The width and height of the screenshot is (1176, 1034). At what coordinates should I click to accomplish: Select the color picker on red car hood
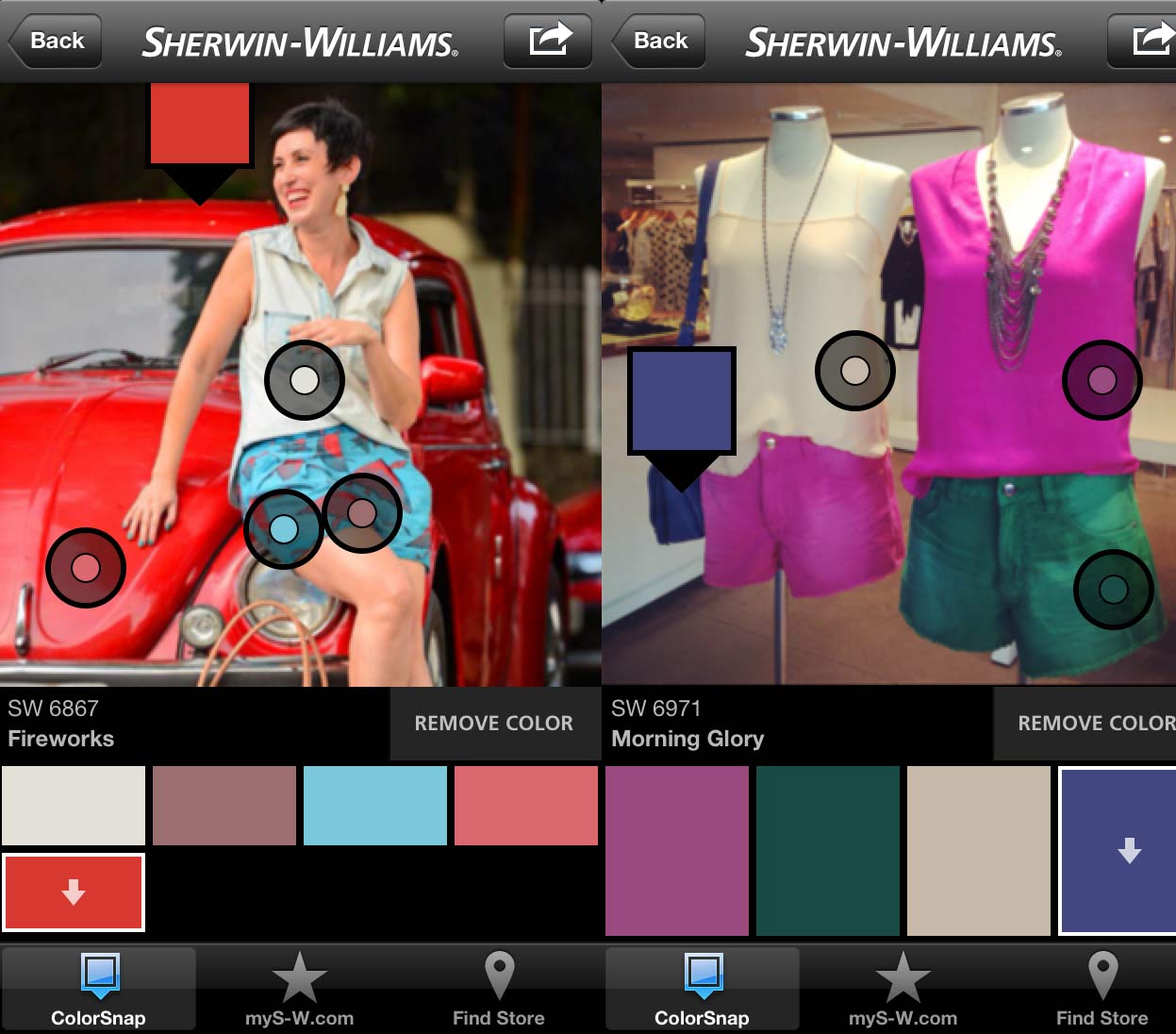86,568
